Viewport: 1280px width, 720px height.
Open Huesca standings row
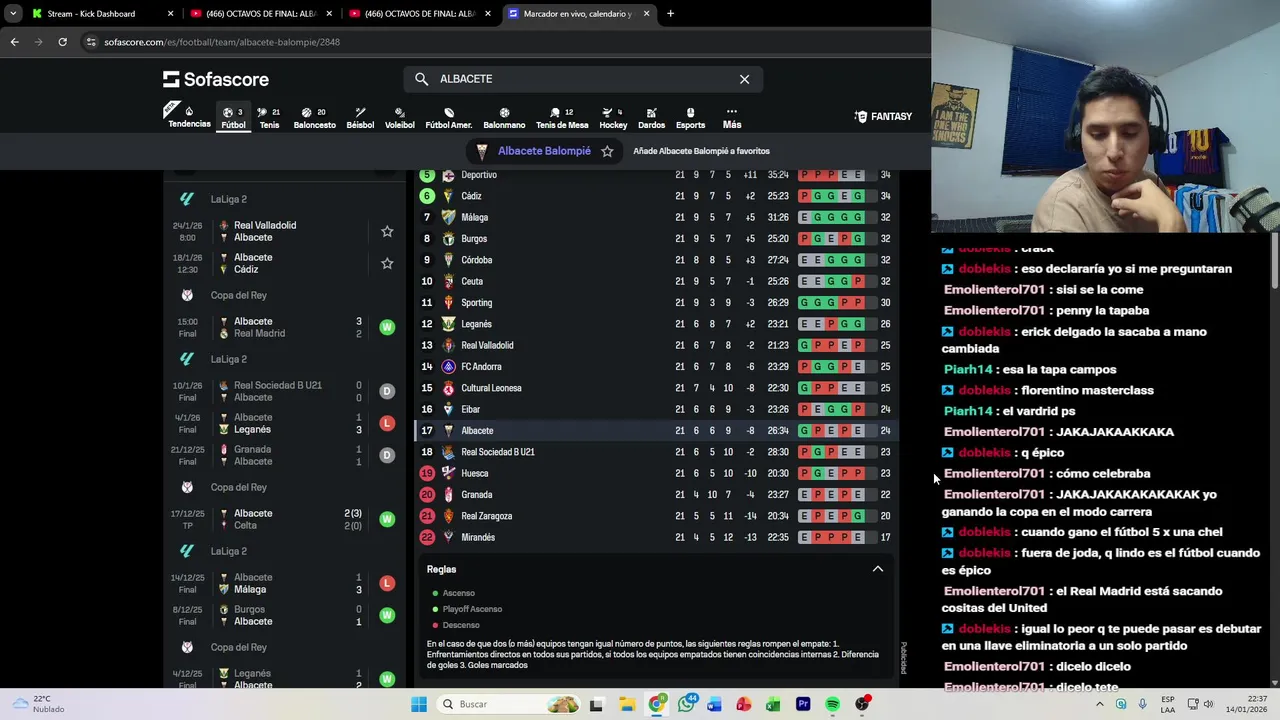[656, 473]
